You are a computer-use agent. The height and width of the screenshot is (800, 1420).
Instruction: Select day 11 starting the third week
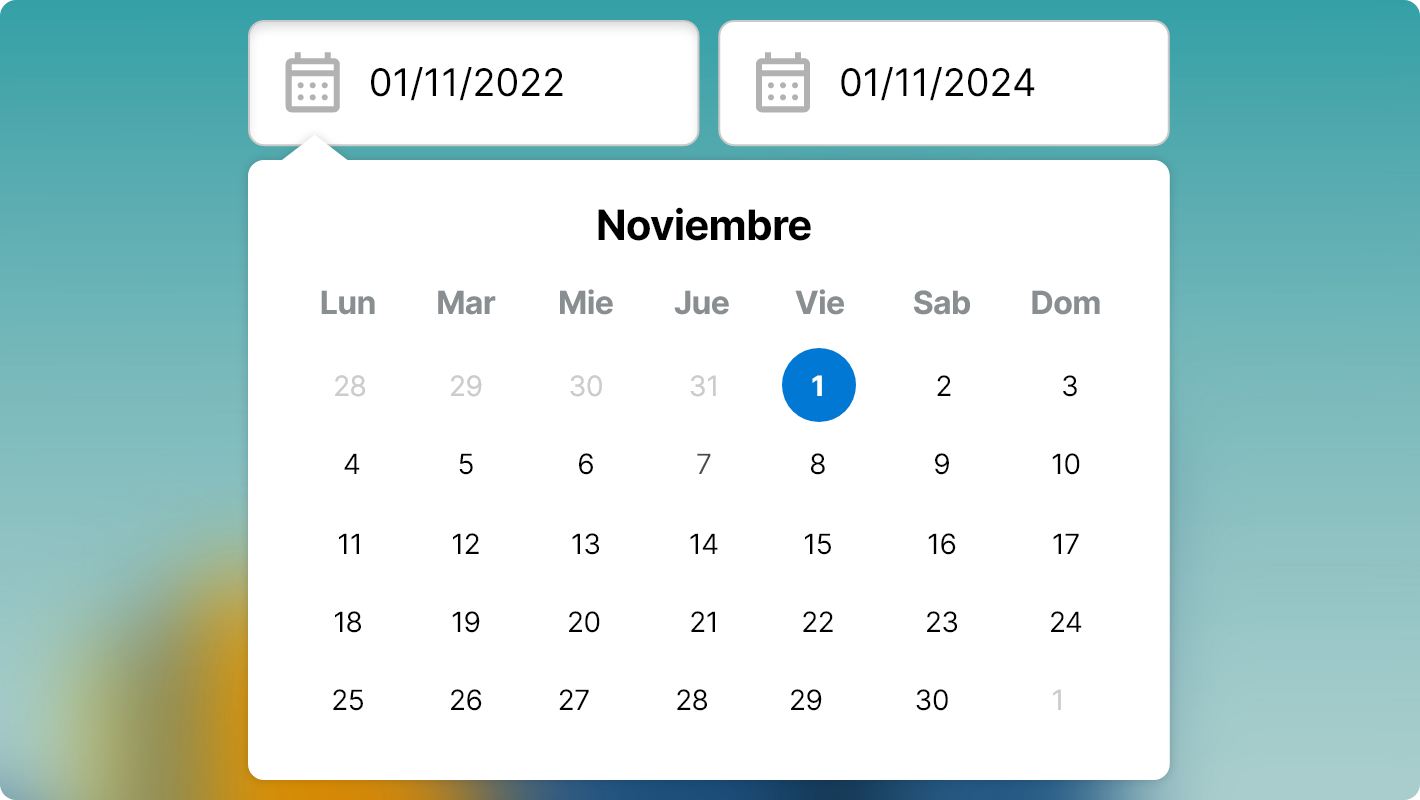pyautogui.click(x=349, y=544)
